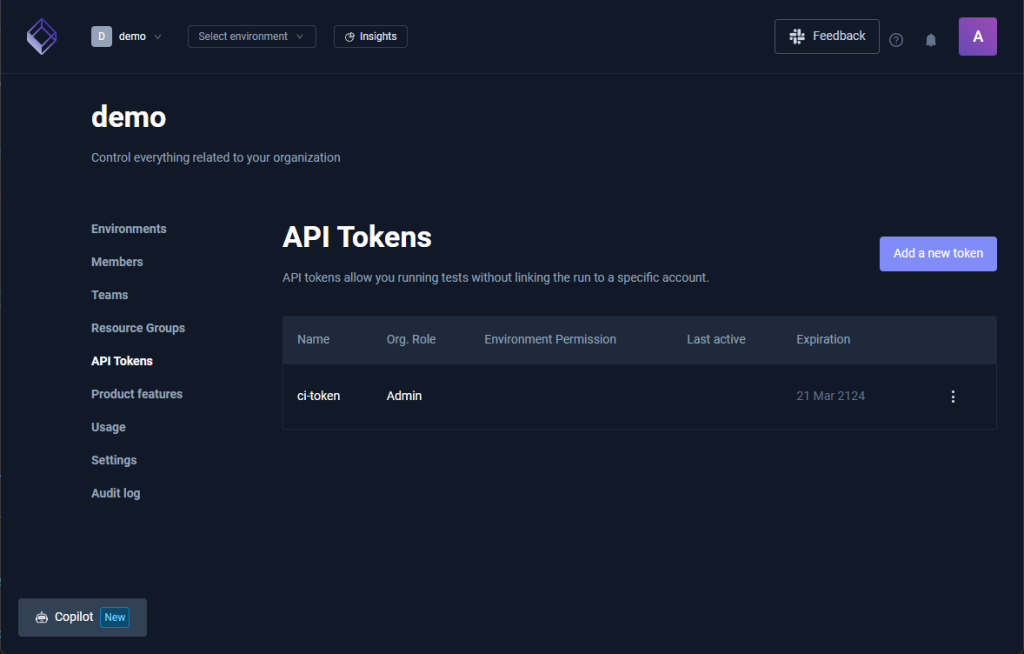Image resolution: width=1024 pixels, height=654 pixels.
Task: Open the help question mark icon
Action: pos(896,40)
